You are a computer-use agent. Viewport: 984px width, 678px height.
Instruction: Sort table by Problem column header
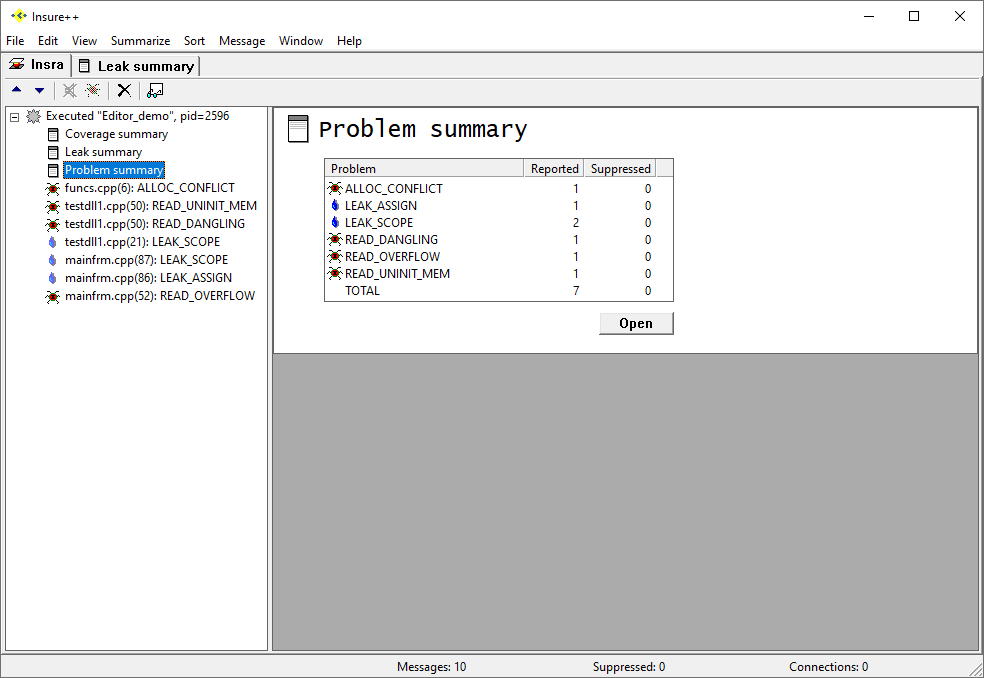(424, 168)
